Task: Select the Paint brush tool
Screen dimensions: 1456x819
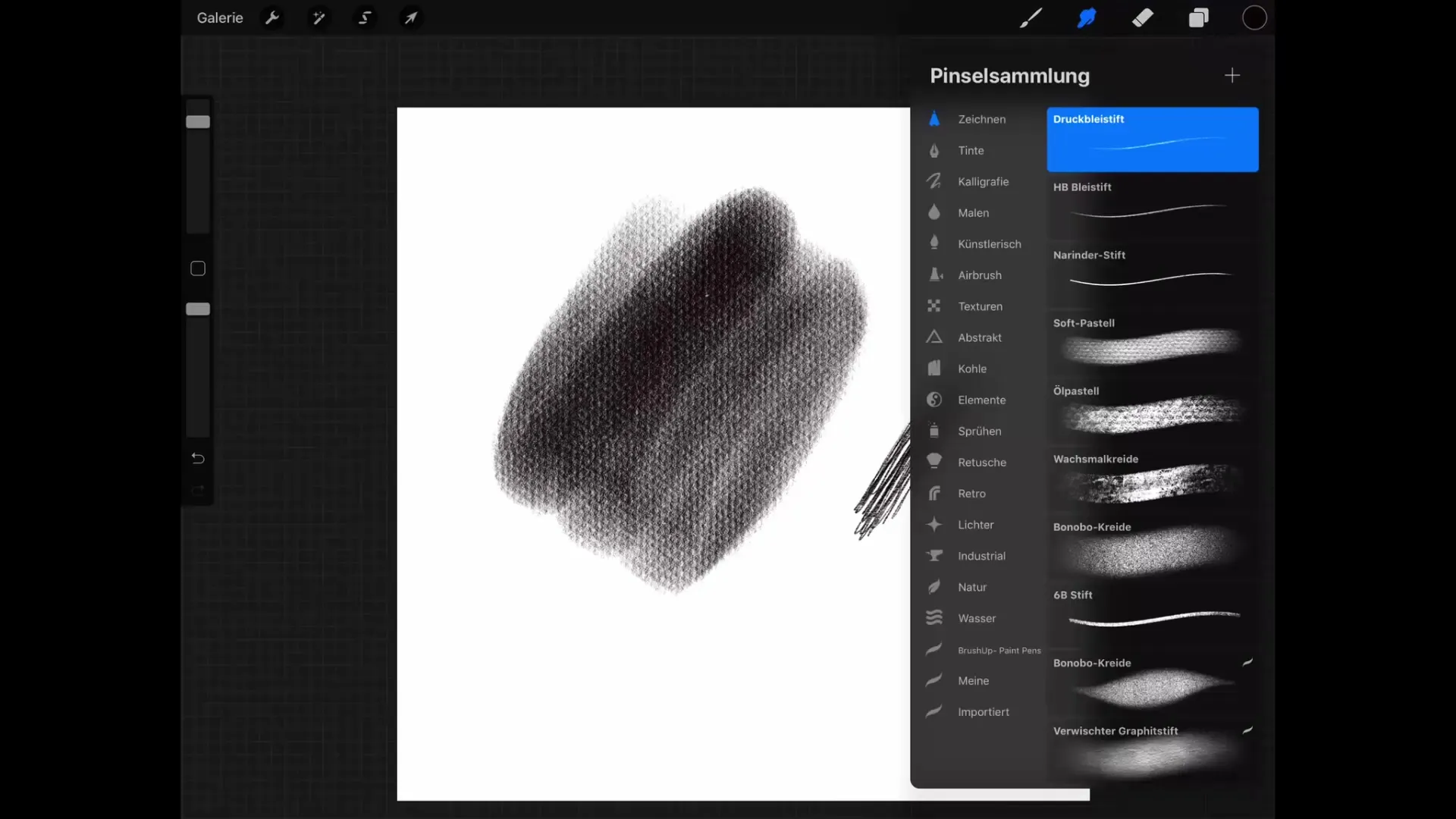Action: 1030,17
